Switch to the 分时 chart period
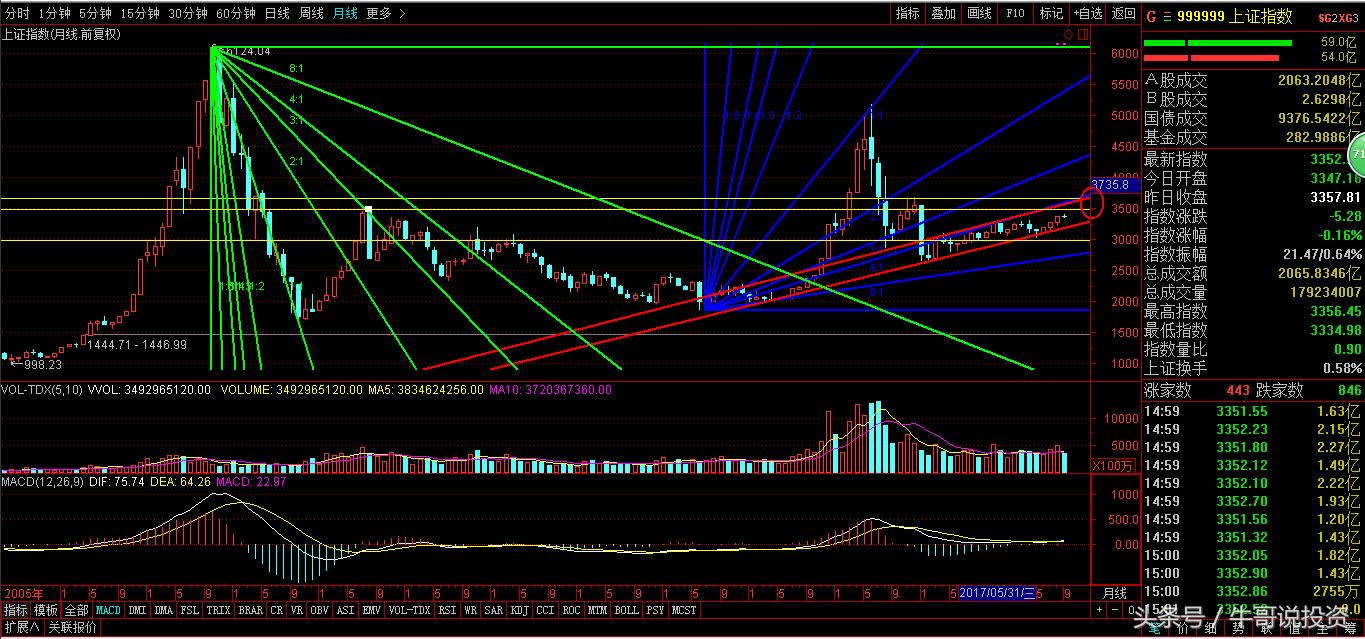This screenshot has width=1365, height=639. [x=17, y=13]
